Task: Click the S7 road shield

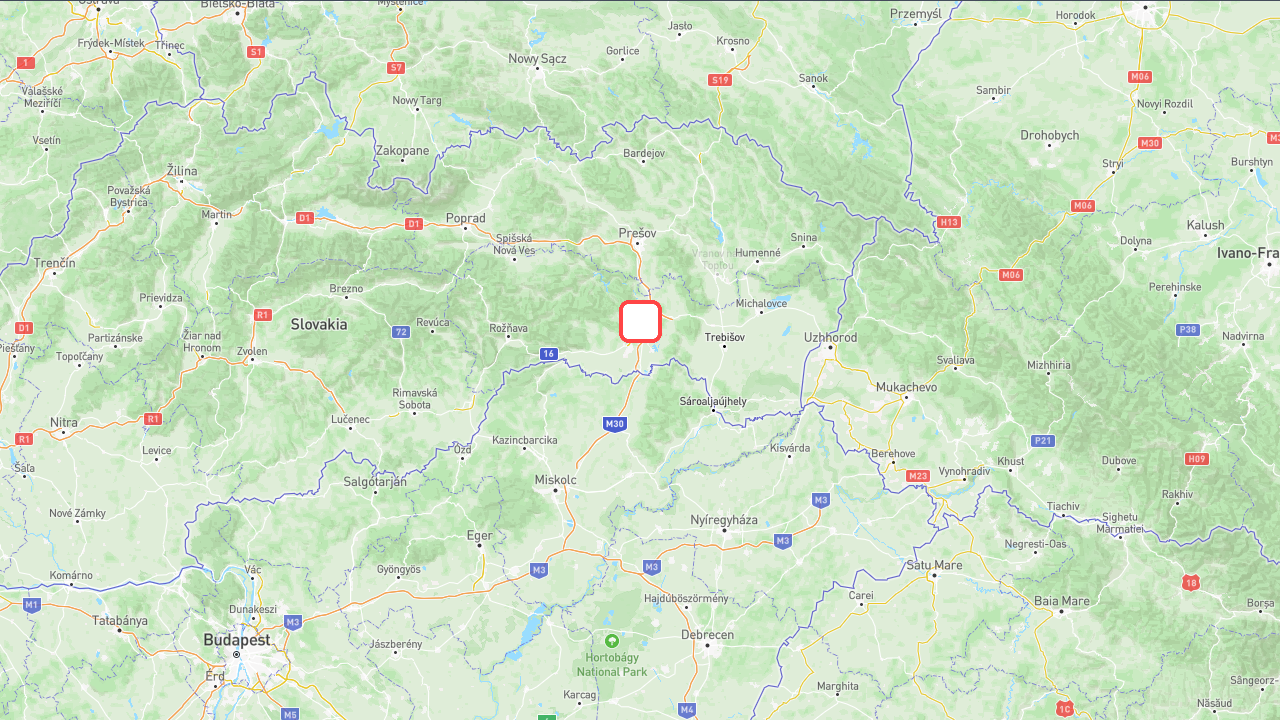Action: tap(397, 67)
